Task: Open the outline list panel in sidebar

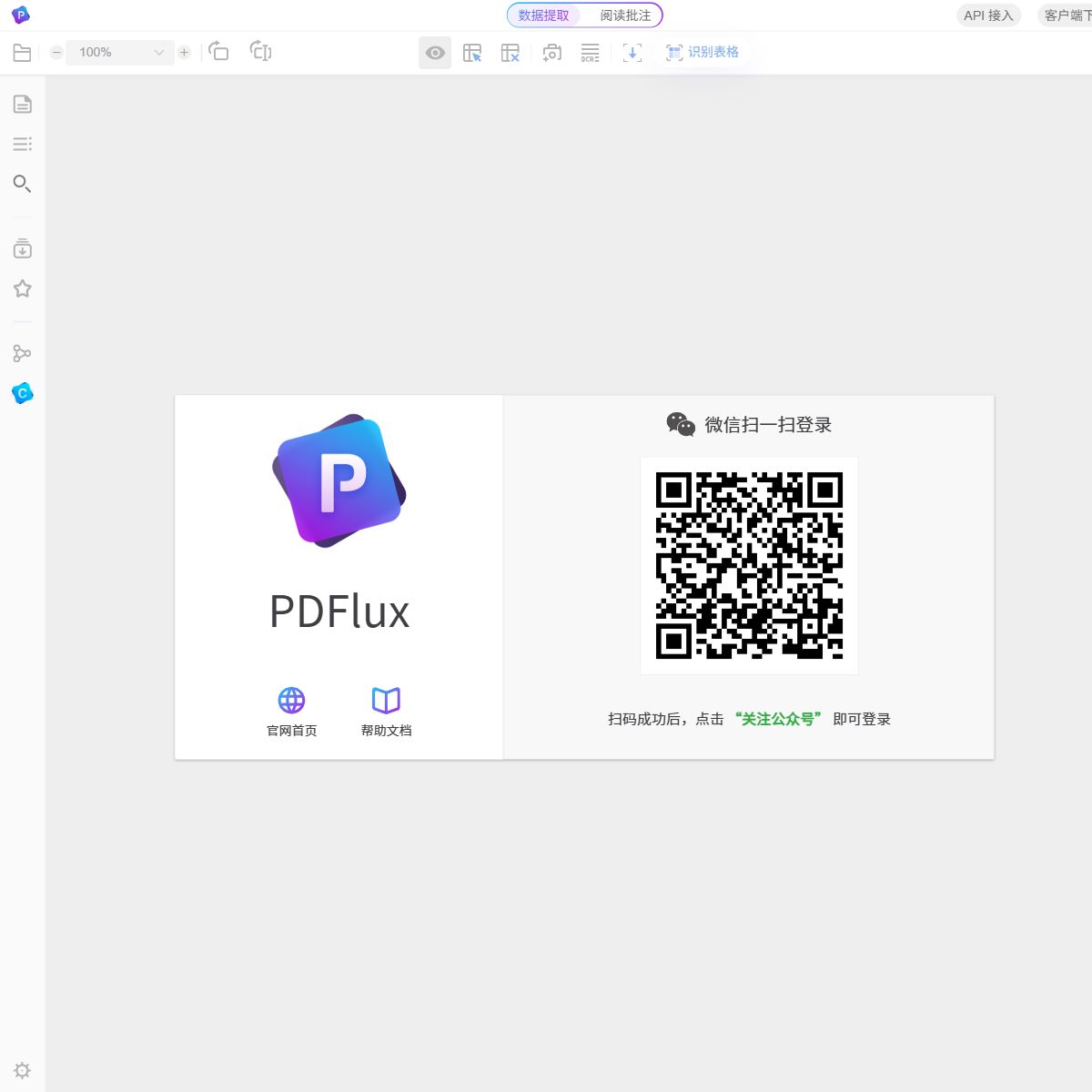Action: [x=23, y=144]
